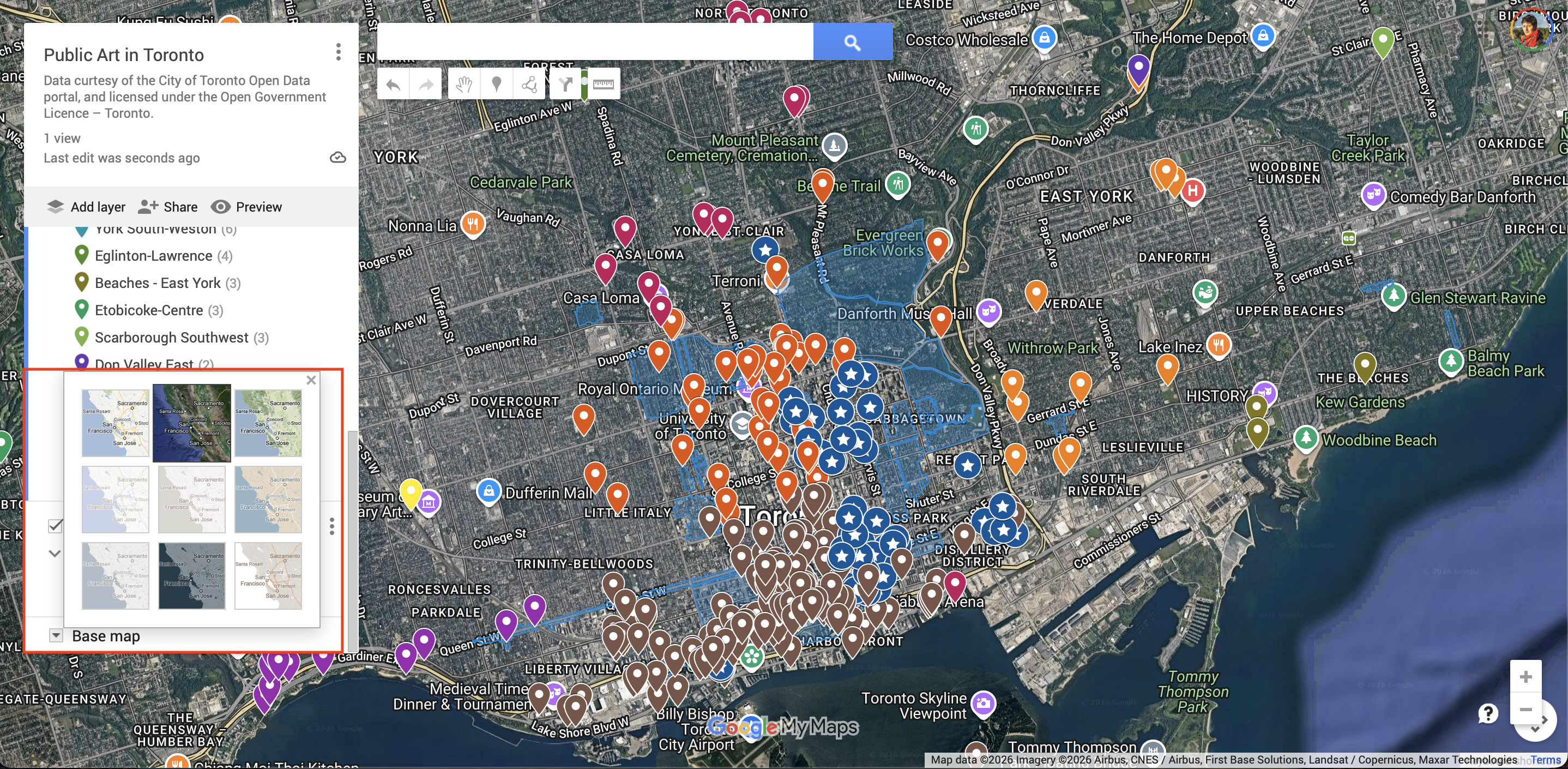Select the Measure distances ruler tool
Image resolution: width=1568 pixels, height=769 pixels.
point(603,85)
